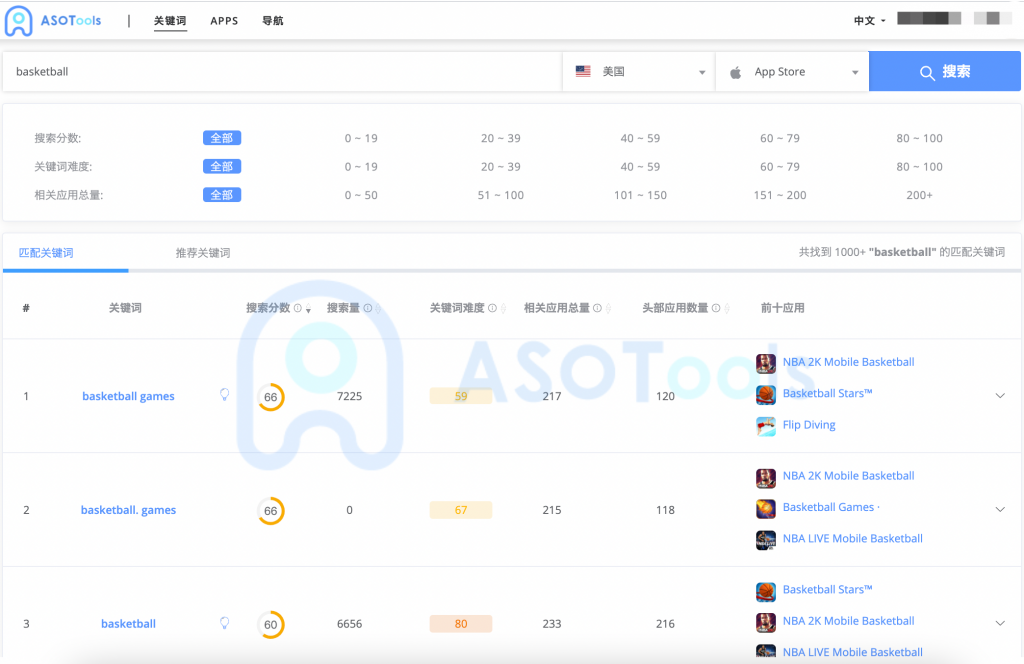Open the basketball games keyword link
Viewport: 1024px width, 664px height.
coord(128,396)
